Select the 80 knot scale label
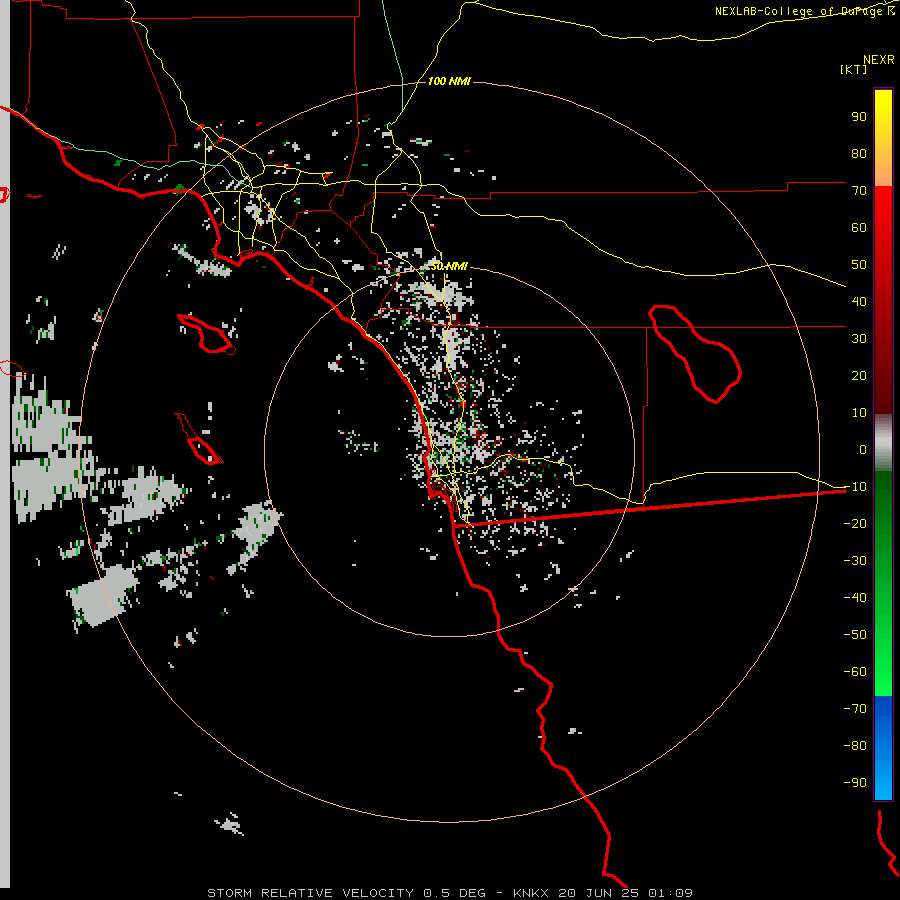 tap(859, 153)
